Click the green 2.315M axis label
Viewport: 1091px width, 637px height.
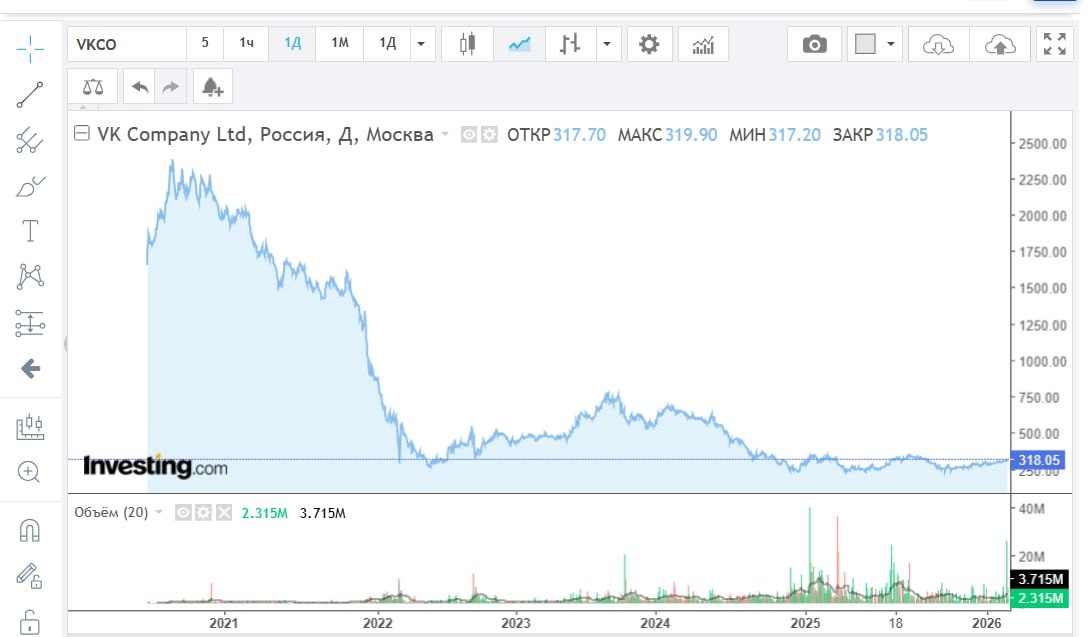[x=1039, y=598]
